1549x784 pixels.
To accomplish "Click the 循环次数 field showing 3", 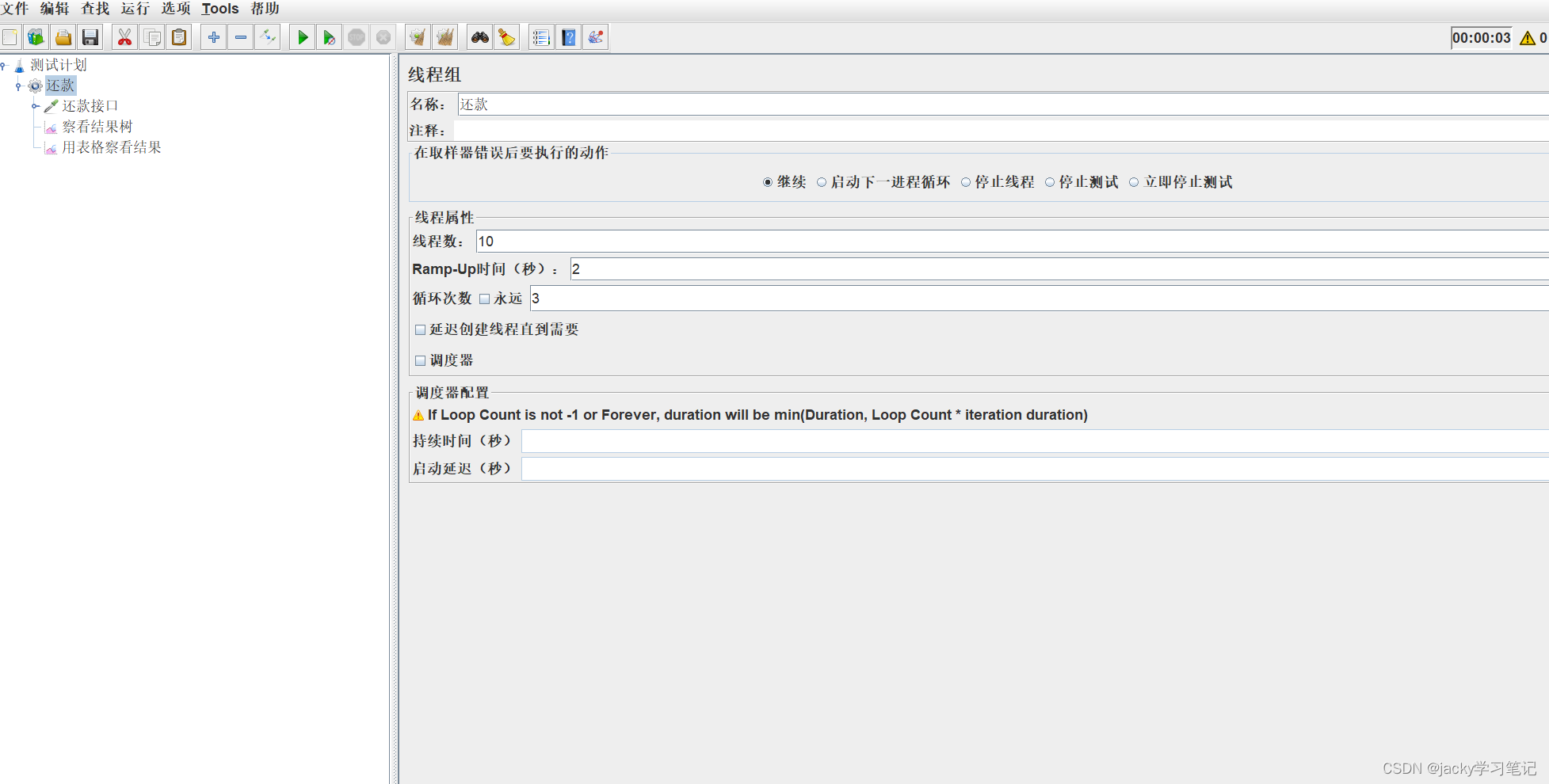I will tap(1040, 299).
